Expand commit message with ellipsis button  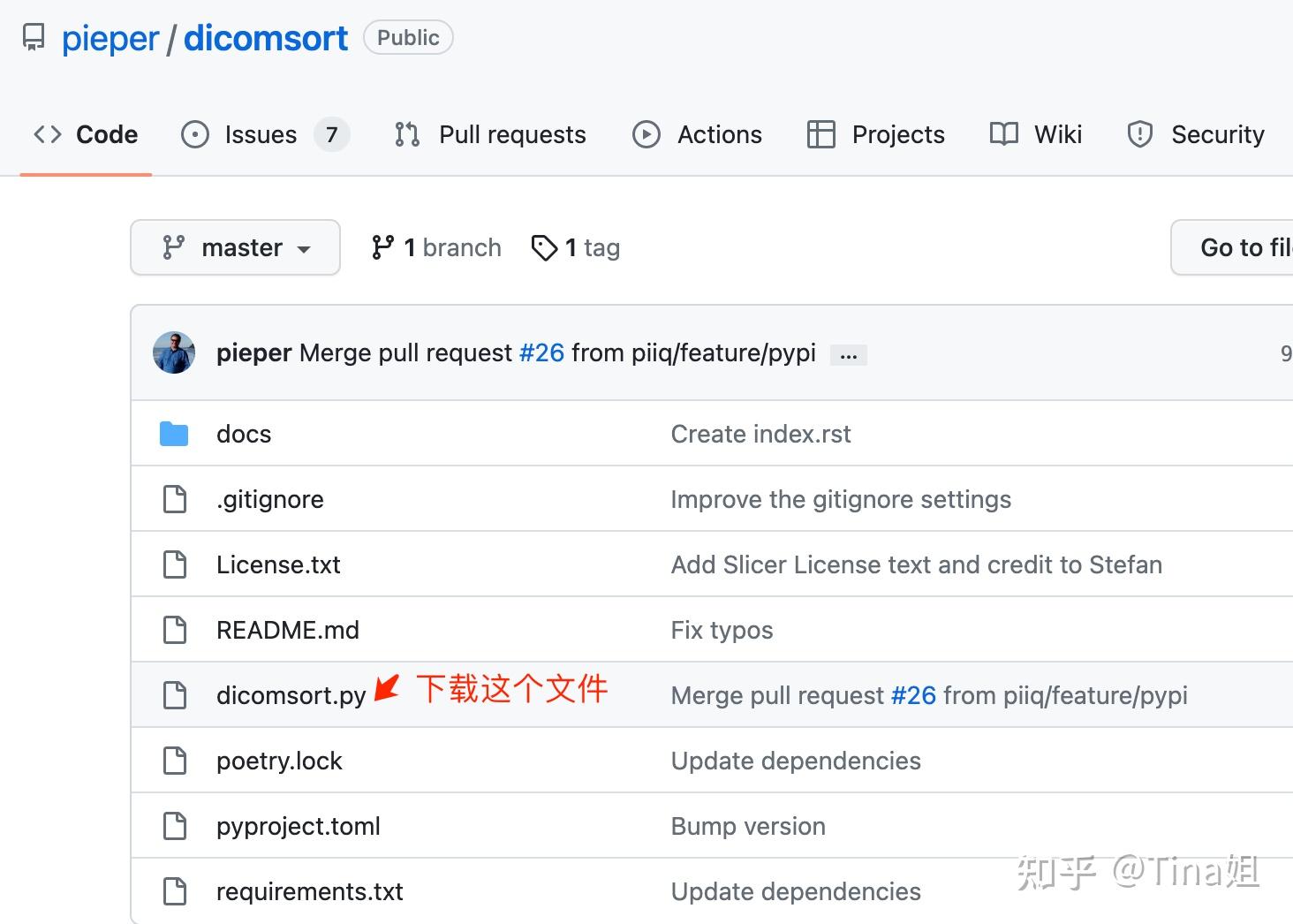[849, 355]
